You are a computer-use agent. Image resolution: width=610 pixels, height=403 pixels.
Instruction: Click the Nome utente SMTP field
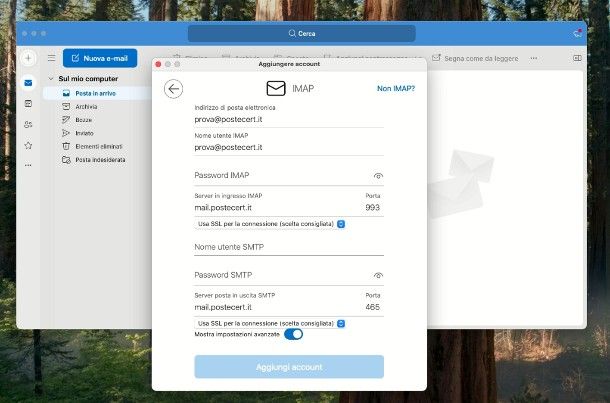289,247
